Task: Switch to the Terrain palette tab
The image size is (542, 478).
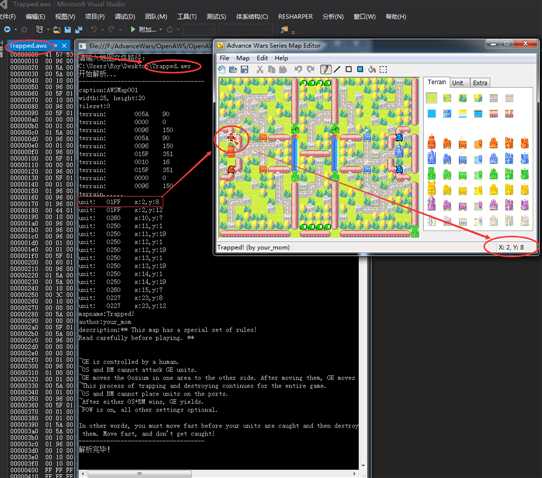Action: coord(437,82)
